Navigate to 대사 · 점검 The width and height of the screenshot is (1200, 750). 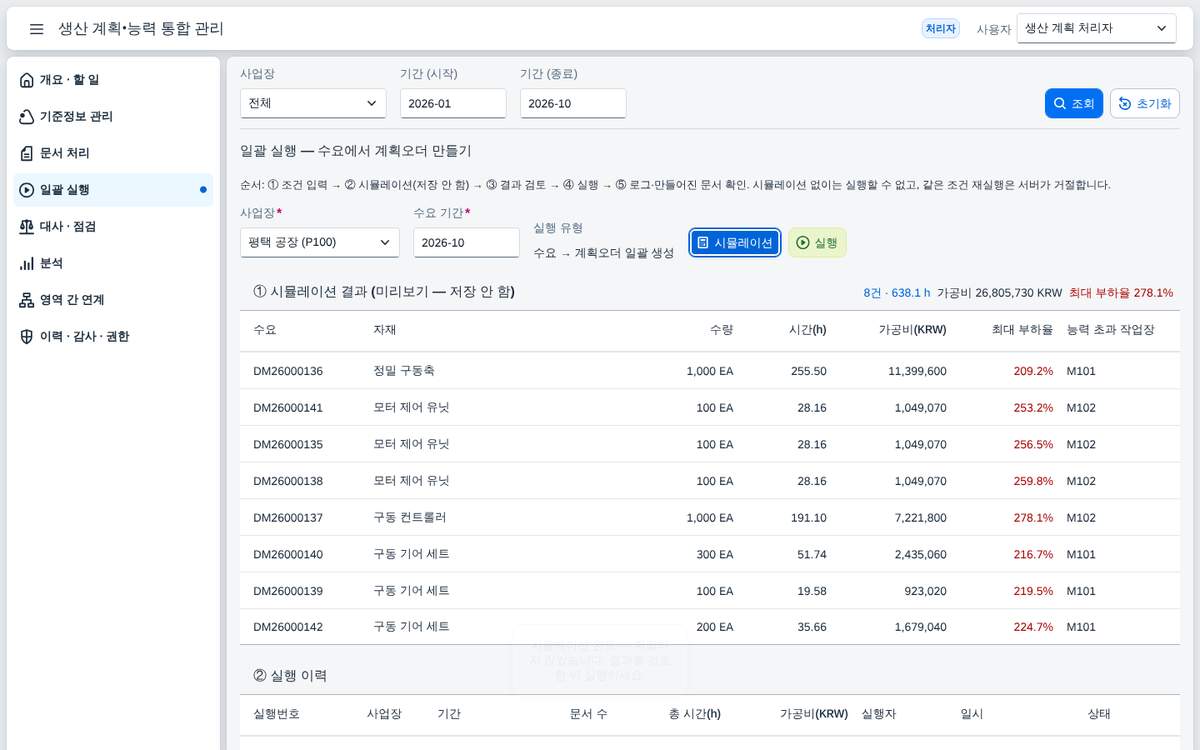coord(113,227)
